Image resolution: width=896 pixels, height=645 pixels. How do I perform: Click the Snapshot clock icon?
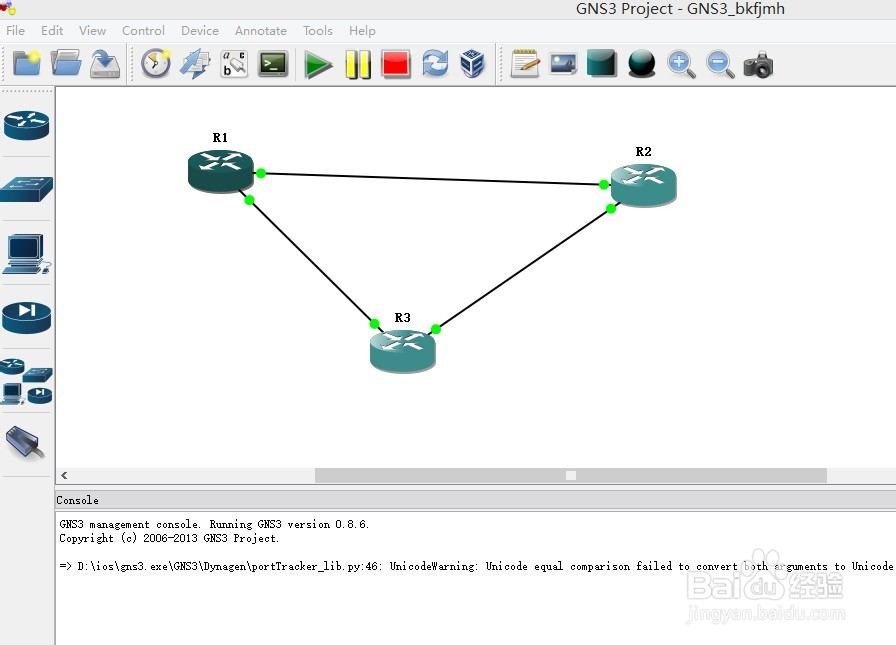click(155, 63)
